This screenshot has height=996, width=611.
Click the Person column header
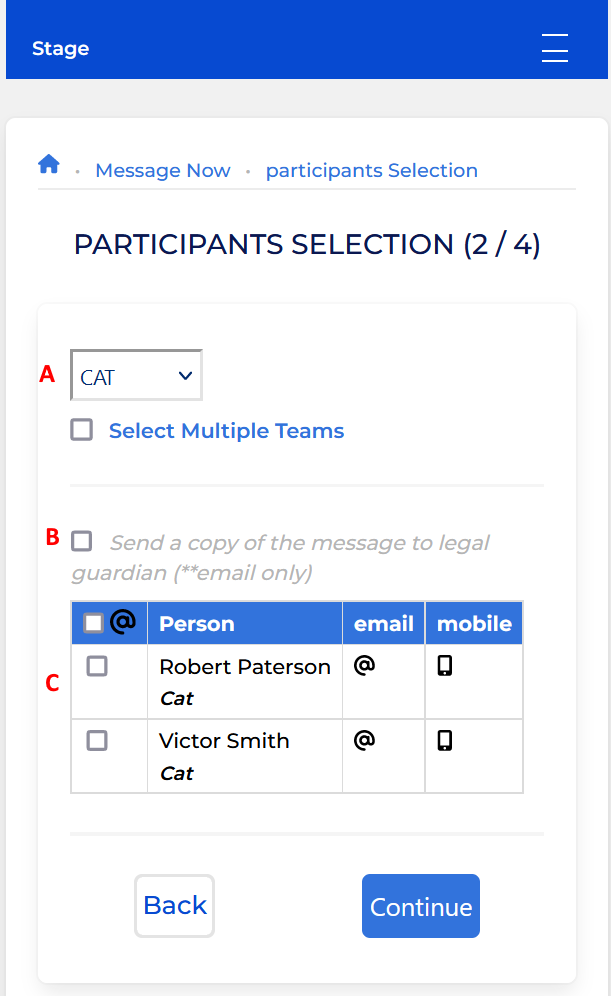[x=197, y=624]
